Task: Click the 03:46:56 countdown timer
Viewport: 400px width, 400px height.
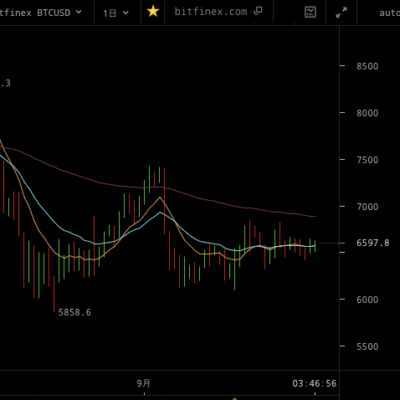Action: [x=314, y=384]
